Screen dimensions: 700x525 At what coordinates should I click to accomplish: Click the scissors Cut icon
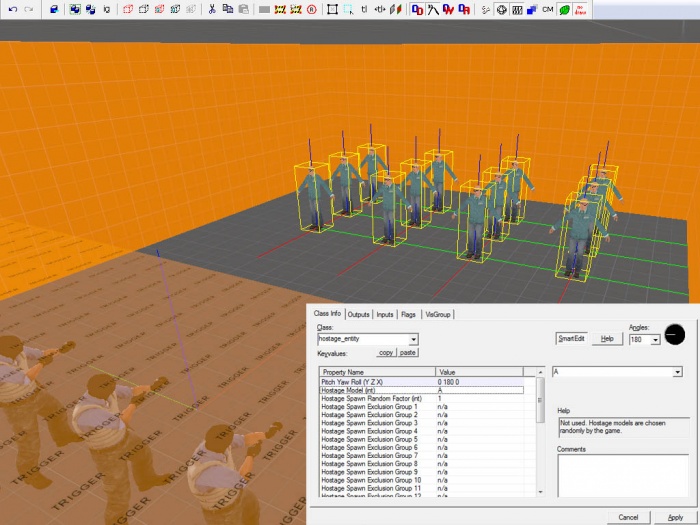(213, 10)
